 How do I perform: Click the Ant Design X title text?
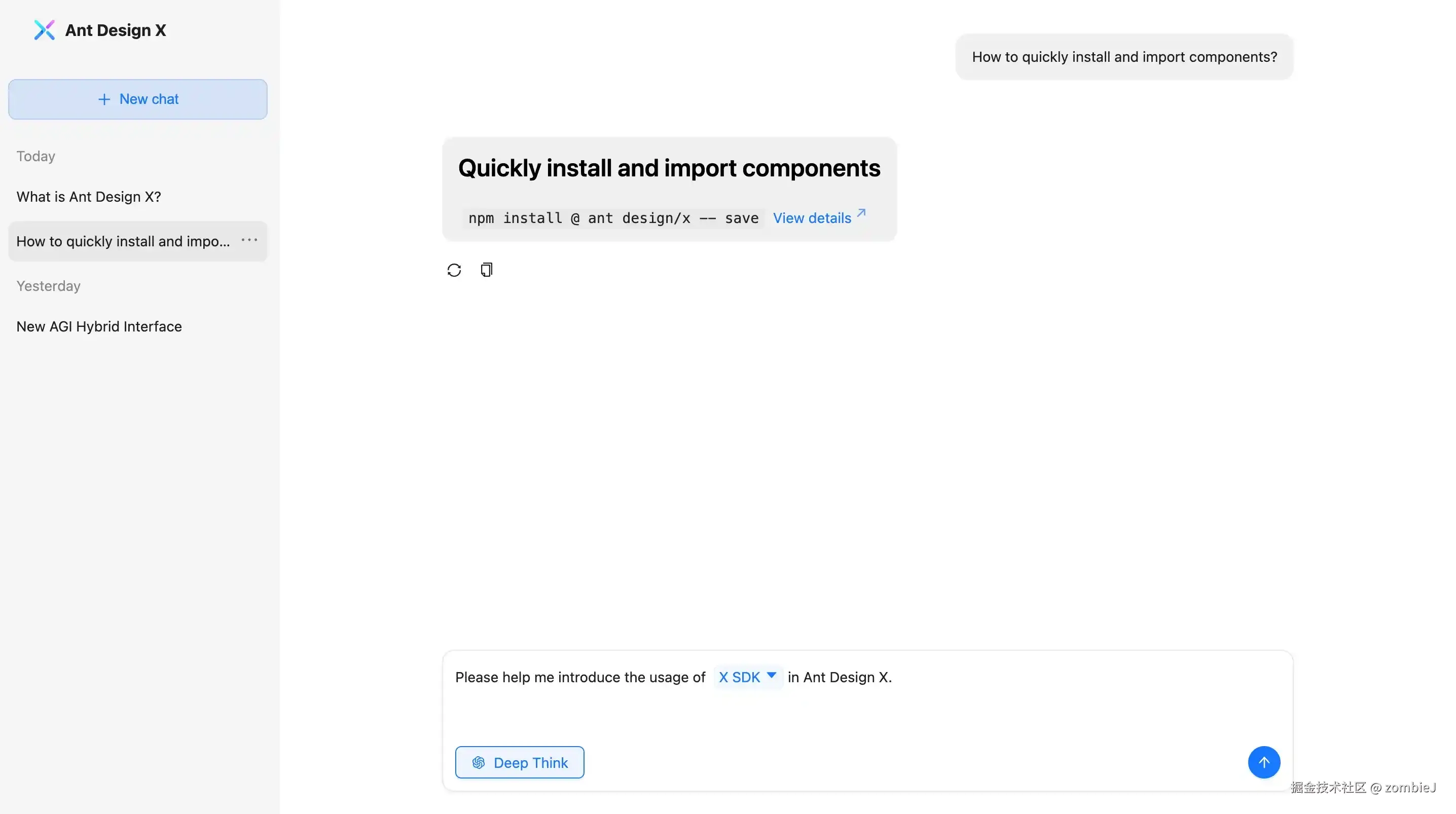point(115,30)
